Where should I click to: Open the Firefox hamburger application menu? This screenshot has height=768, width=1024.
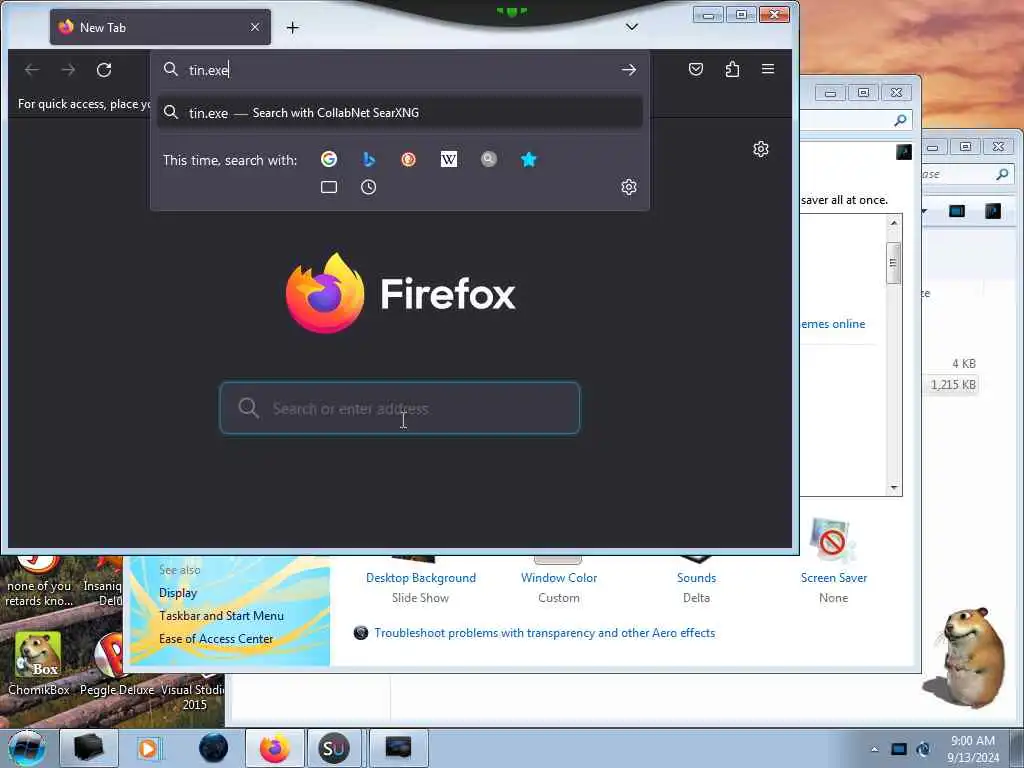tap(768, 69)
